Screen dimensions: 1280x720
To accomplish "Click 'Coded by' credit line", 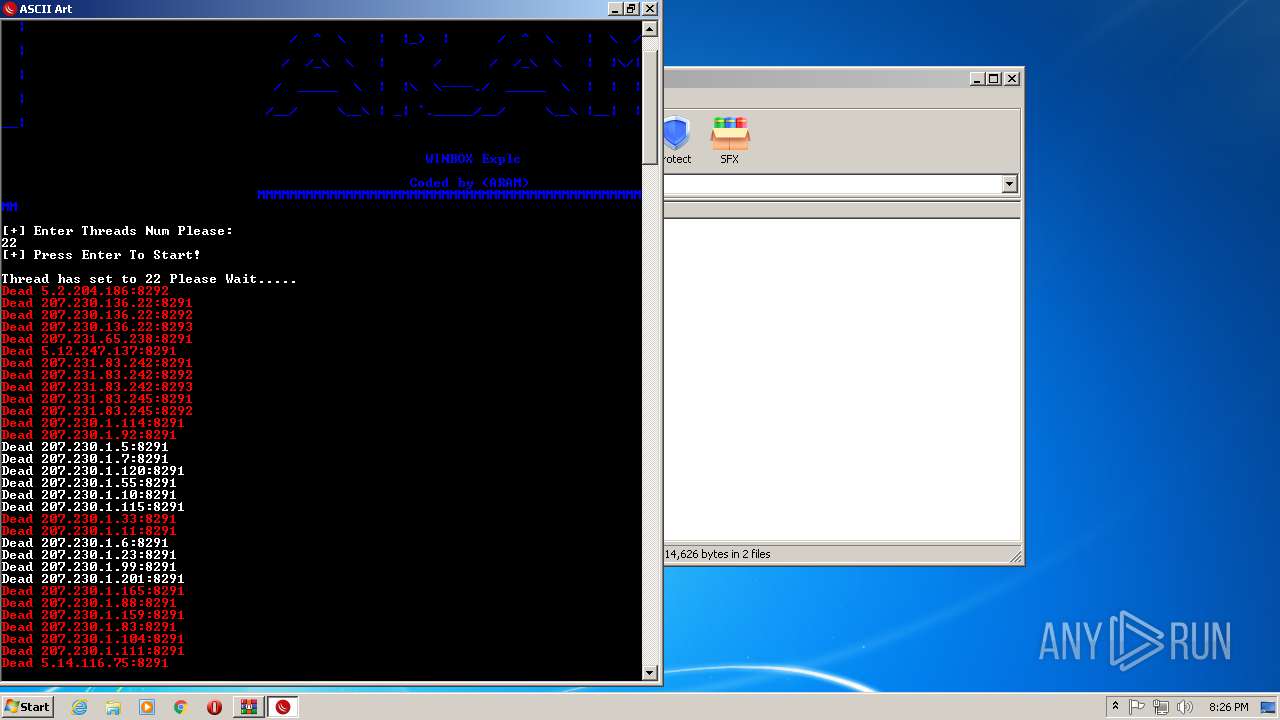I will tap(469, 183).
